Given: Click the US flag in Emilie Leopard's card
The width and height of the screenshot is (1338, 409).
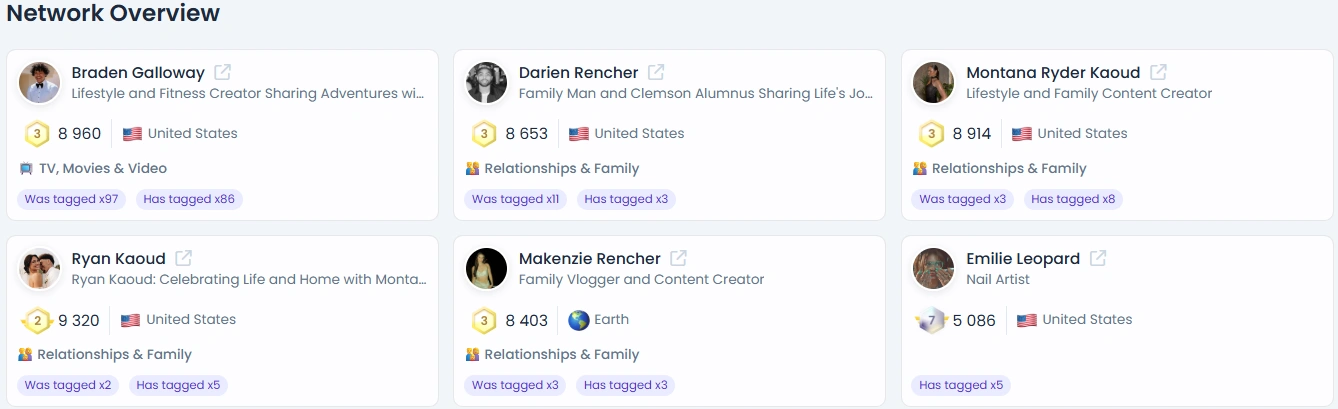Looking at the screenshot, I should (x=1026, y=320).
